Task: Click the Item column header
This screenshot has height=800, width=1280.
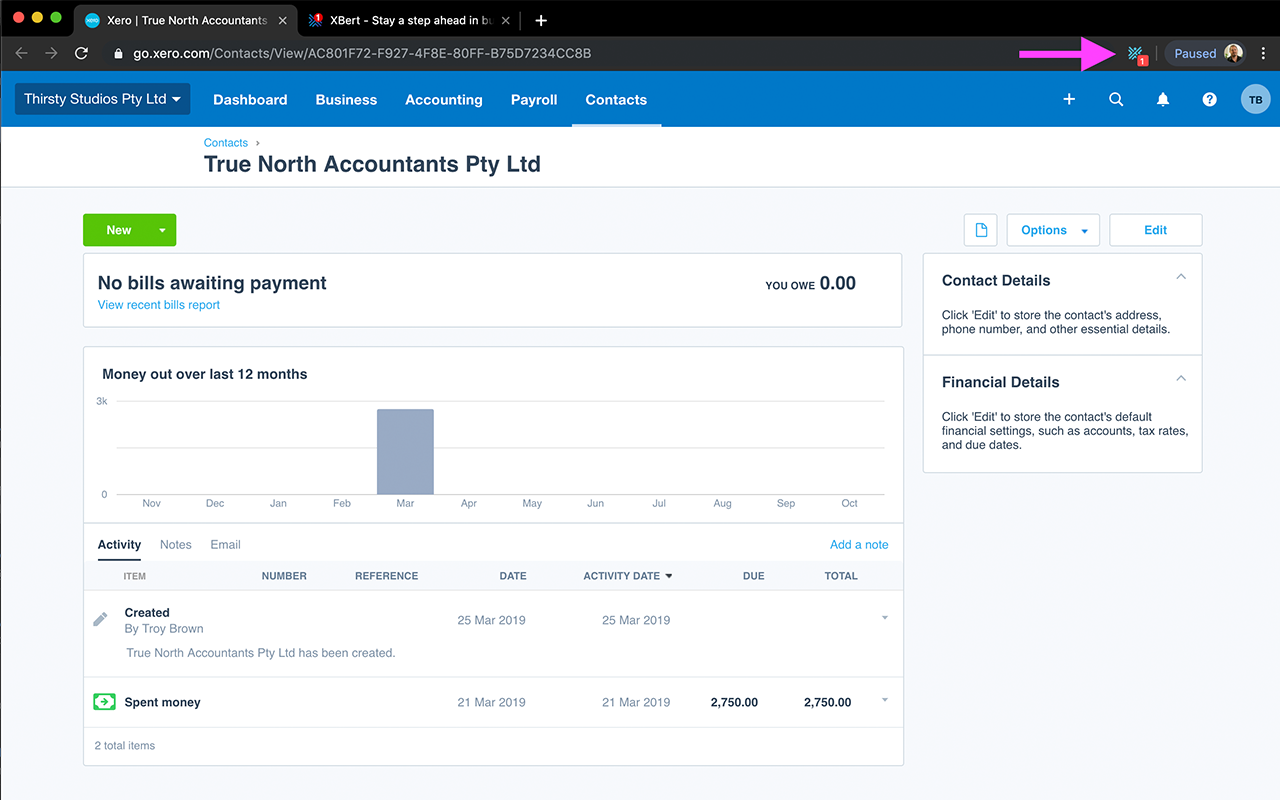Action: [135, 576]
